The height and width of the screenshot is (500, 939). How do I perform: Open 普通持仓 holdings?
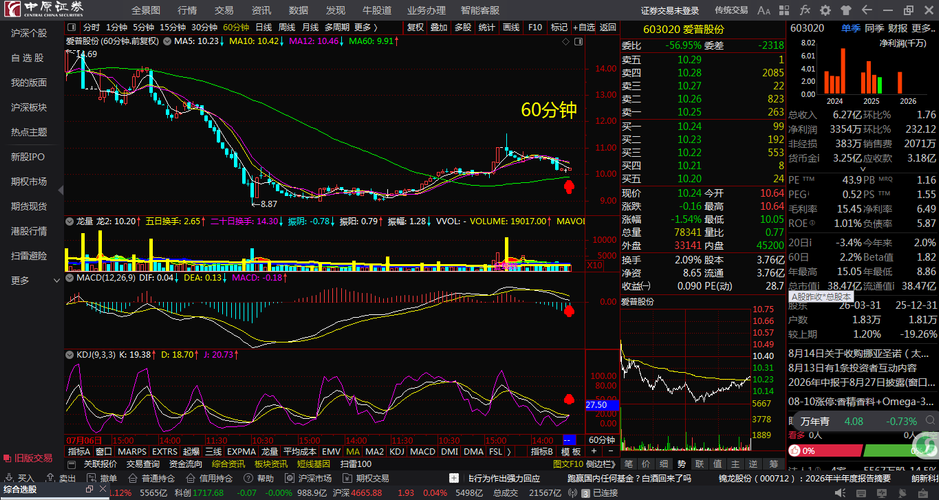tap(151, 478)
